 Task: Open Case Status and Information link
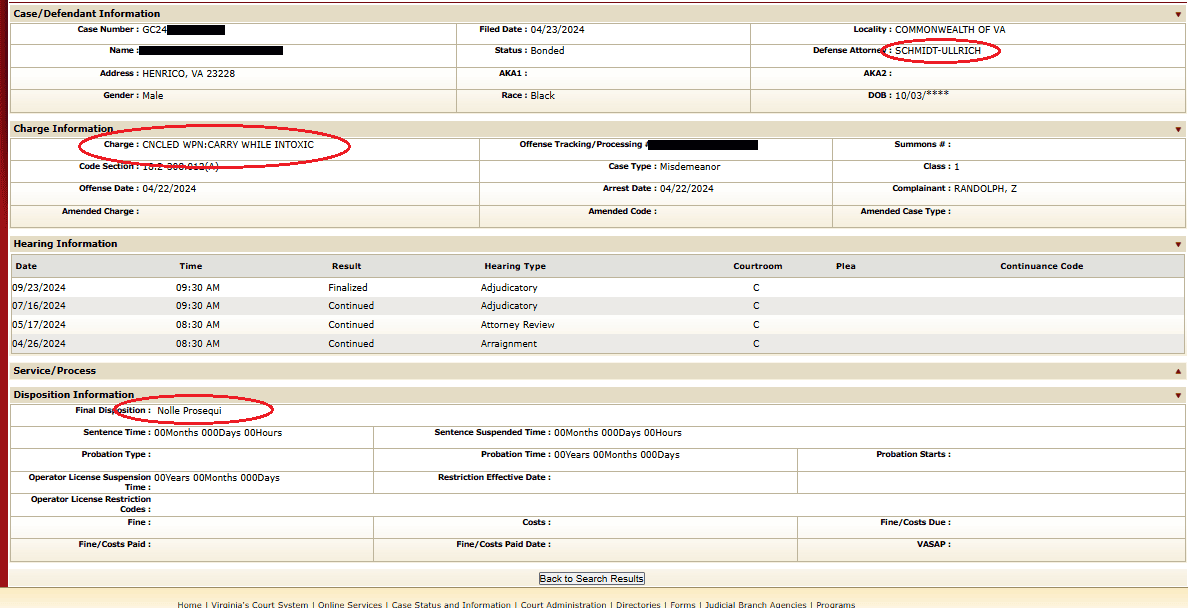[x=452, y=604]
